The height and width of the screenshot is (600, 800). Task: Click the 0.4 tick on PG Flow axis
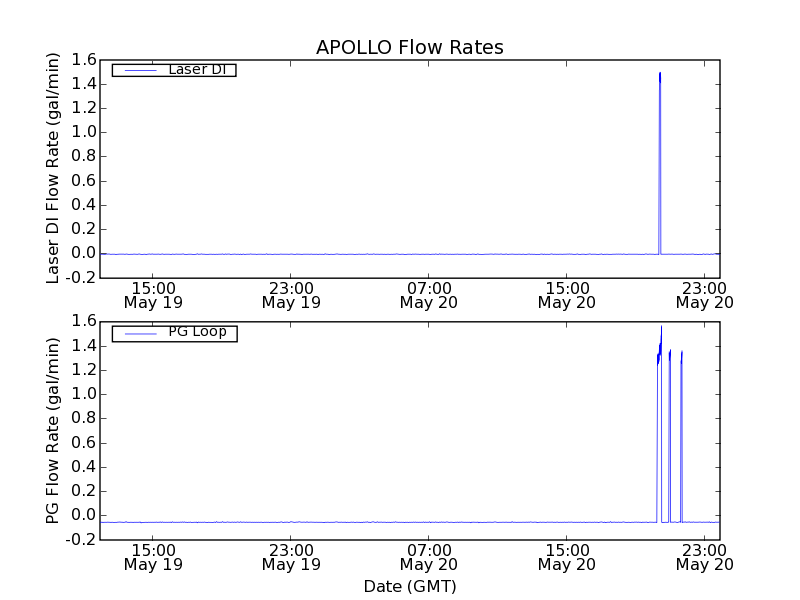point(84,467)
